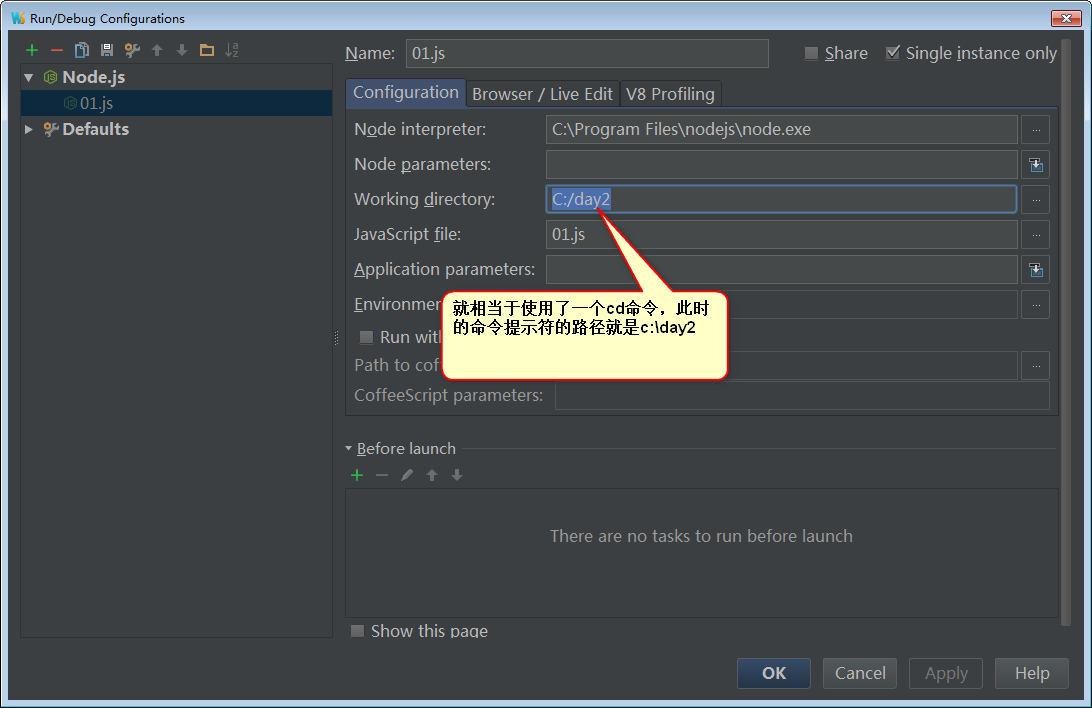The width and height of the screenshot is (1092, 708).
Task: Focus JavaScript file field showing 01.js
Action: click(x=781, y=235)
